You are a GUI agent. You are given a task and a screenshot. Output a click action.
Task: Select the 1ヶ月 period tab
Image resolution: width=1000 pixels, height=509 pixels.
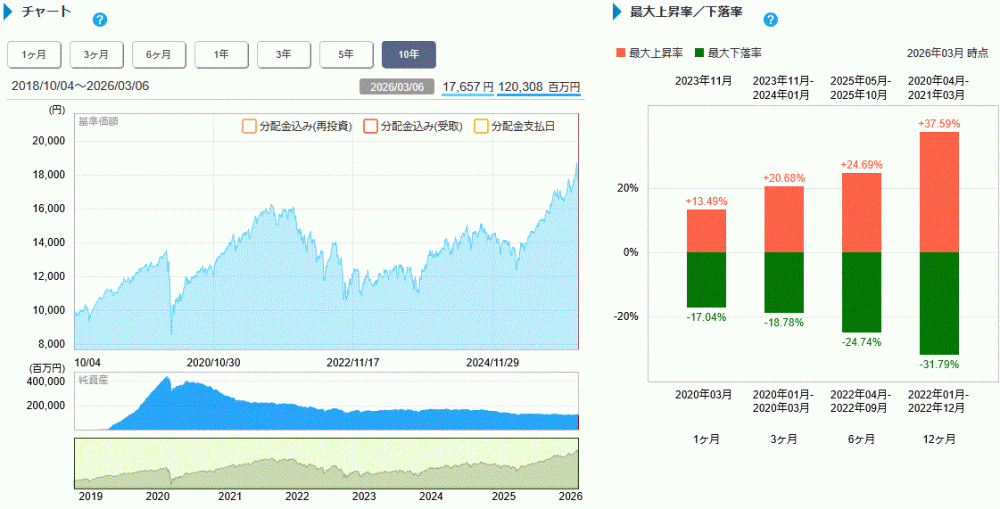34,54
